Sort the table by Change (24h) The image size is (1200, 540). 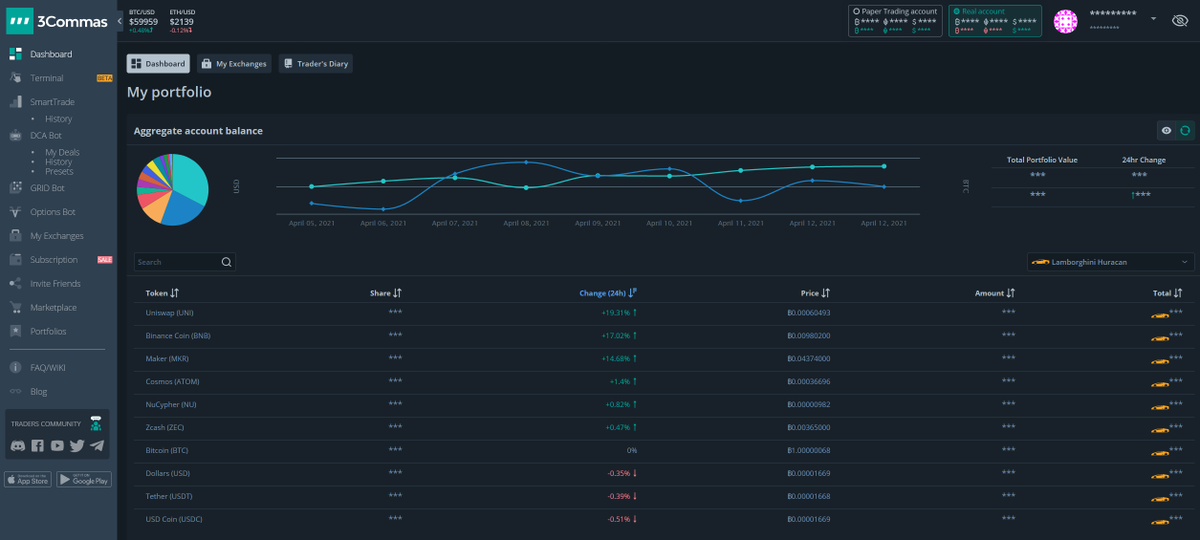[608, 293]
